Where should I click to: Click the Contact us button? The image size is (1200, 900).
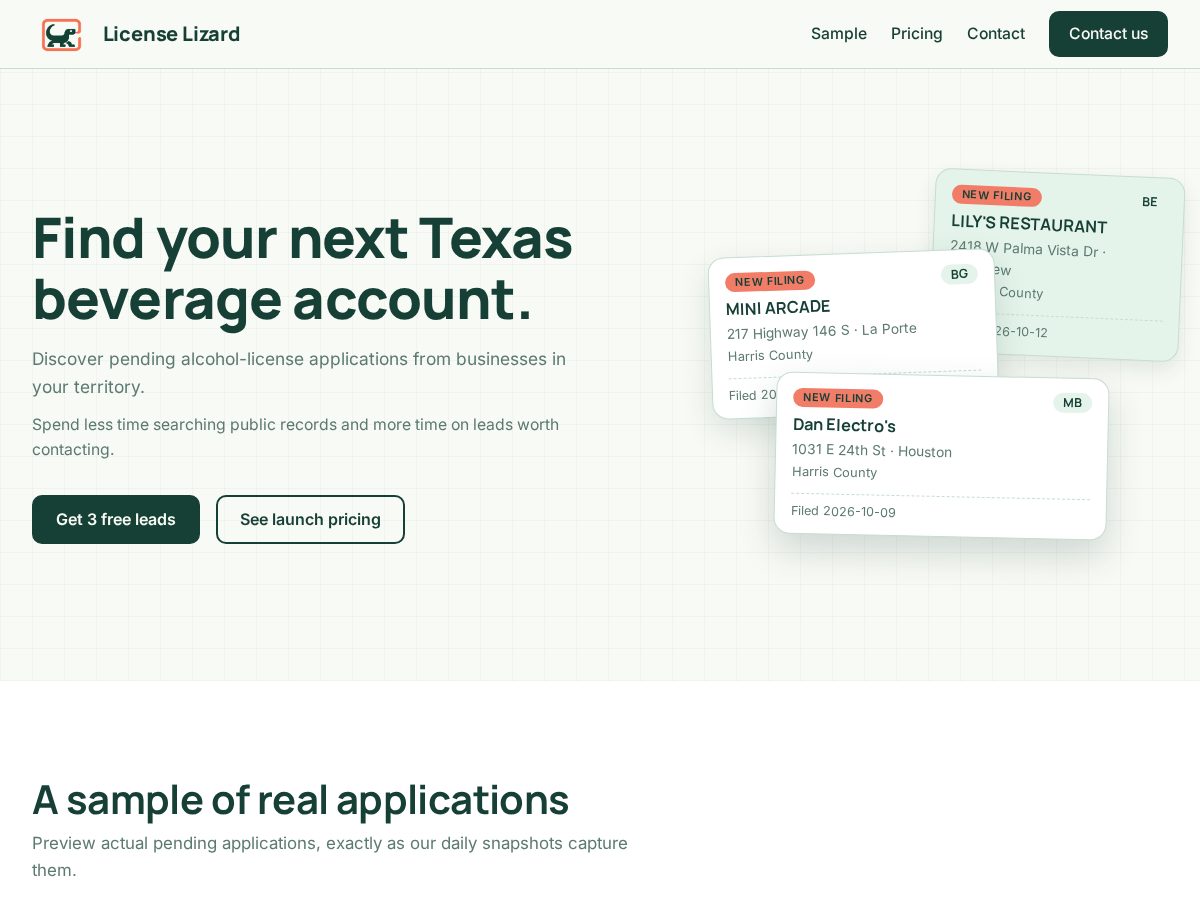[x=1108, y=34]
